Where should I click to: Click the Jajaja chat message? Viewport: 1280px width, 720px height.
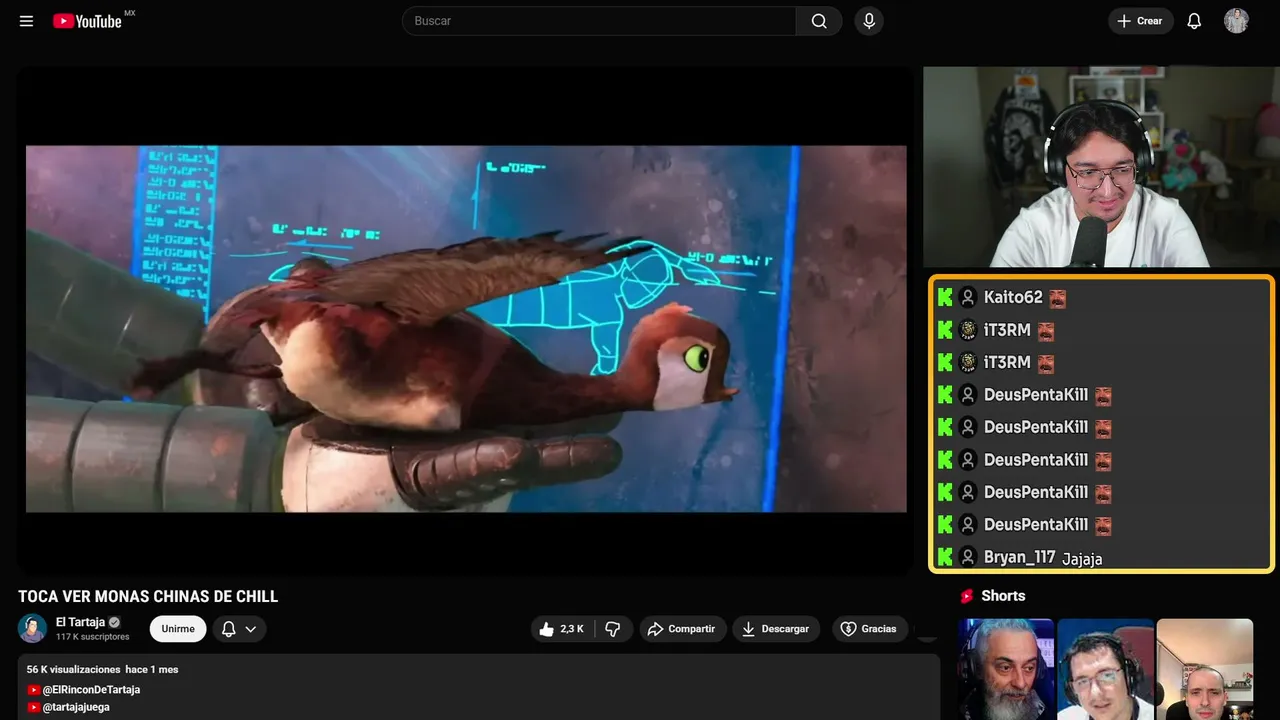pos(1082,559)
